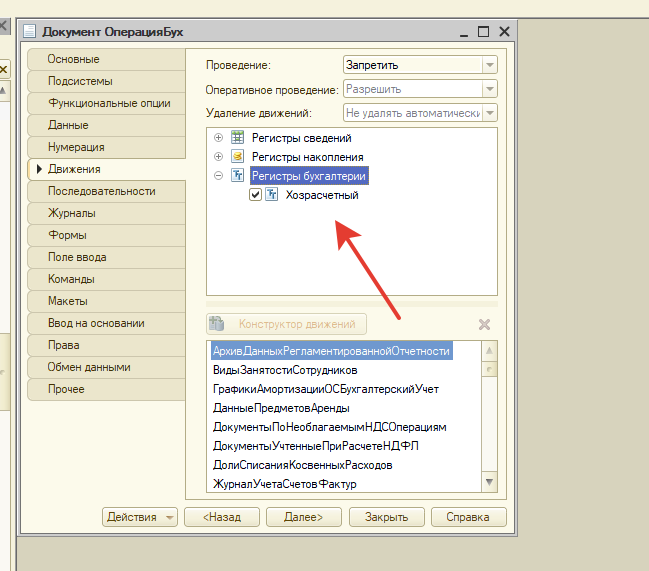Click the document icon in the title bar
The height and width of the screenshot is (571, 649).
click(x=29, y=31)
